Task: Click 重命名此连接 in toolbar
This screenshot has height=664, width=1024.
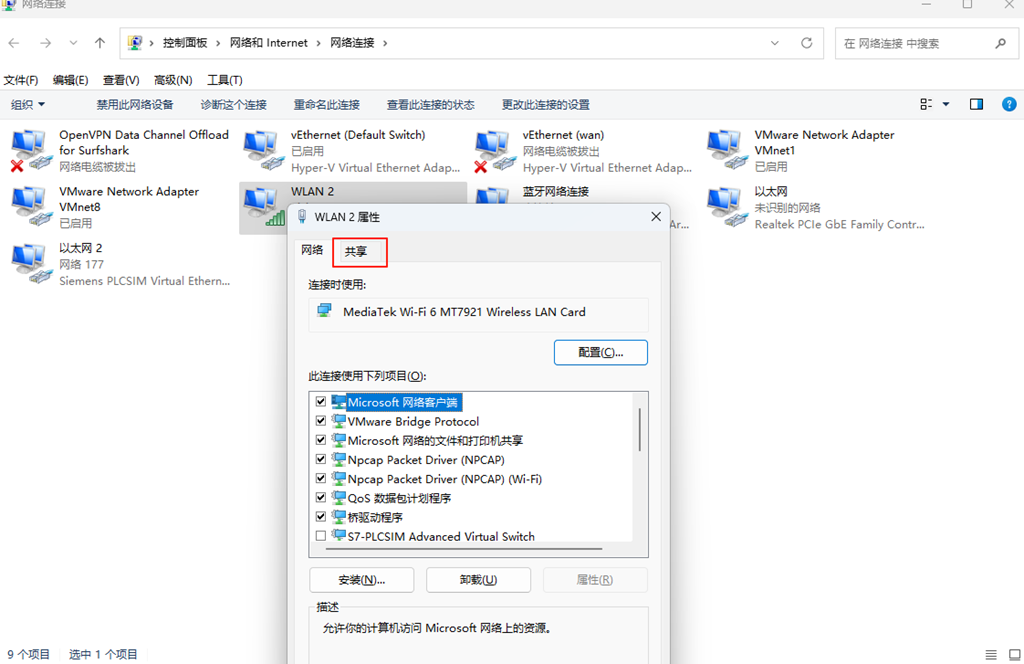Action: (327, 104)
